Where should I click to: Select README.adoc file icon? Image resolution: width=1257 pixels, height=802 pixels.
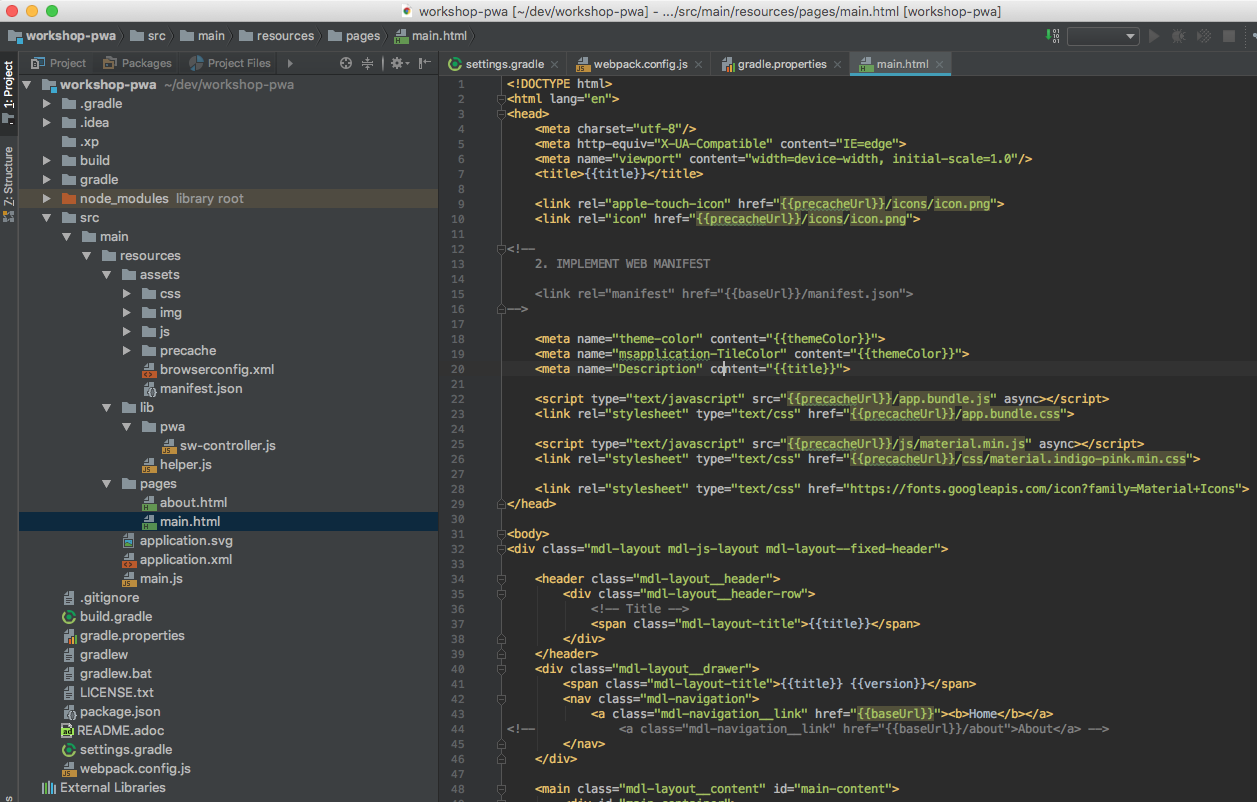[x=69, y=731]
